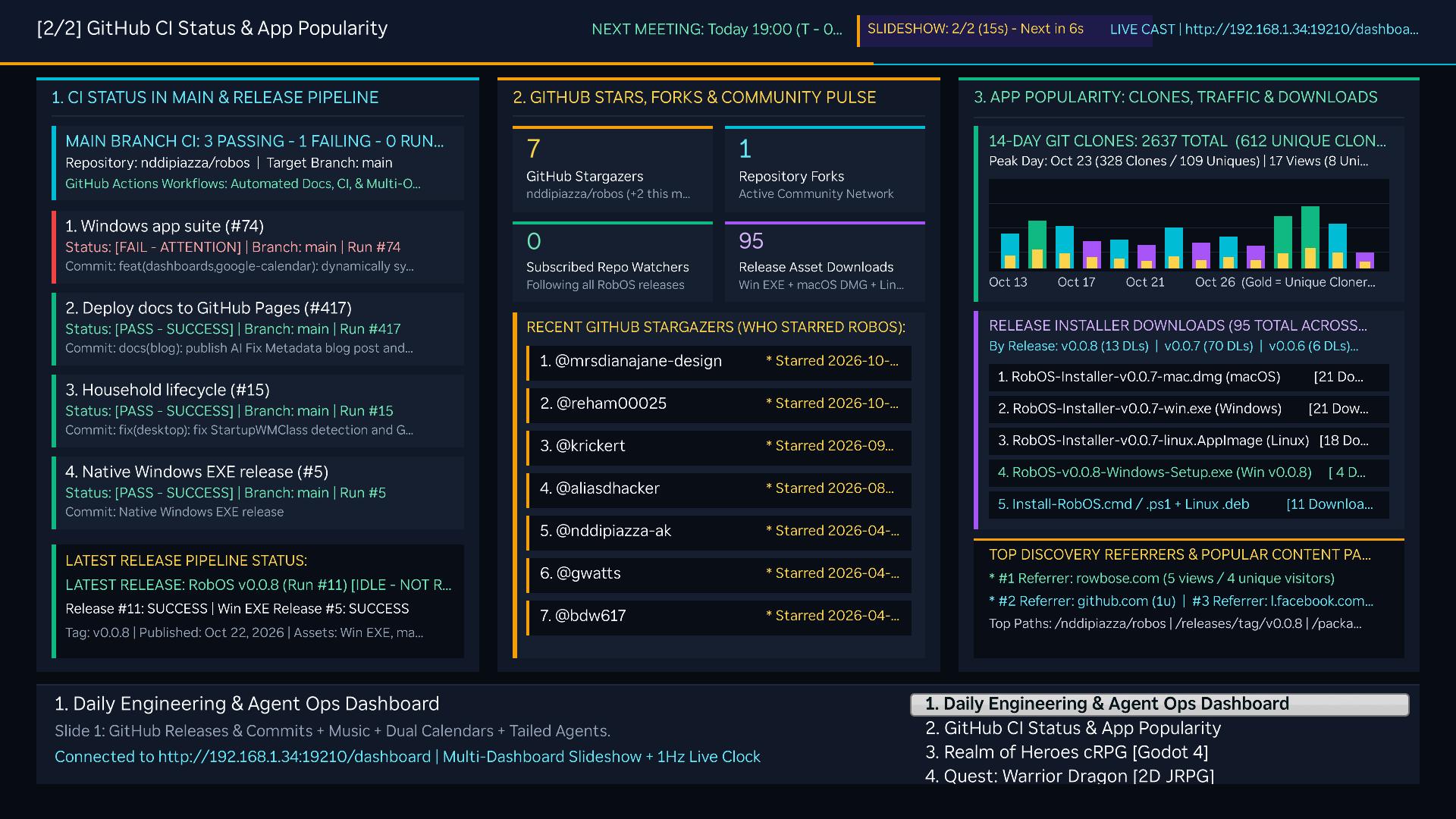Open RobOS-v0.0.8-Windows-Setup.exe download row
This screenshot has width=1456, height=819.
point(1189,472)
